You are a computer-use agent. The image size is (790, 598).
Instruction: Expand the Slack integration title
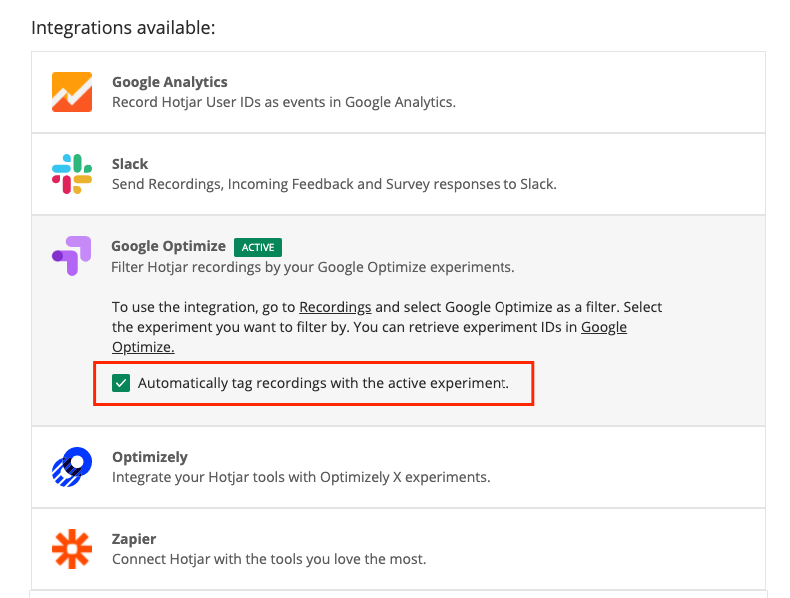130,164
